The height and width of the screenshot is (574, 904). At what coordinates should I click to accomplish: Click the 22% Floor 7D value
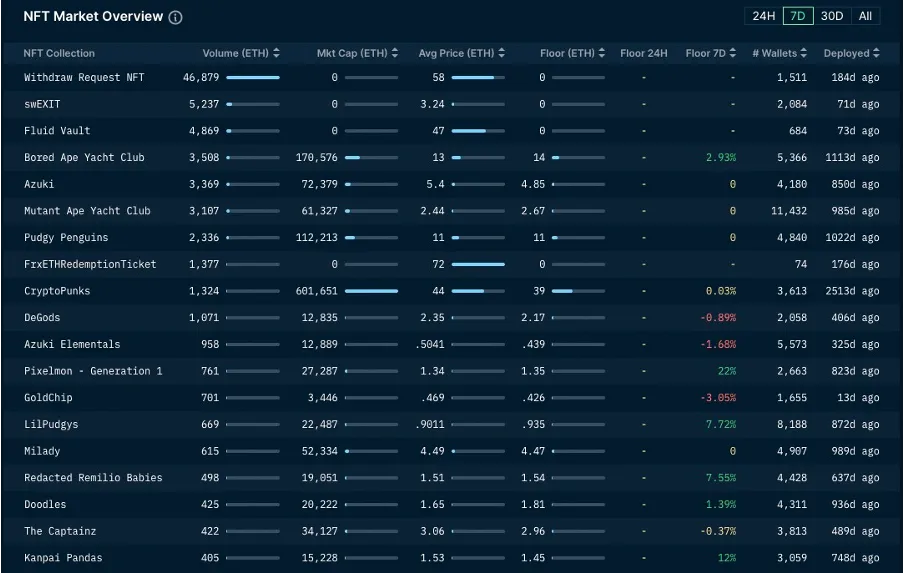coord(727,371)
